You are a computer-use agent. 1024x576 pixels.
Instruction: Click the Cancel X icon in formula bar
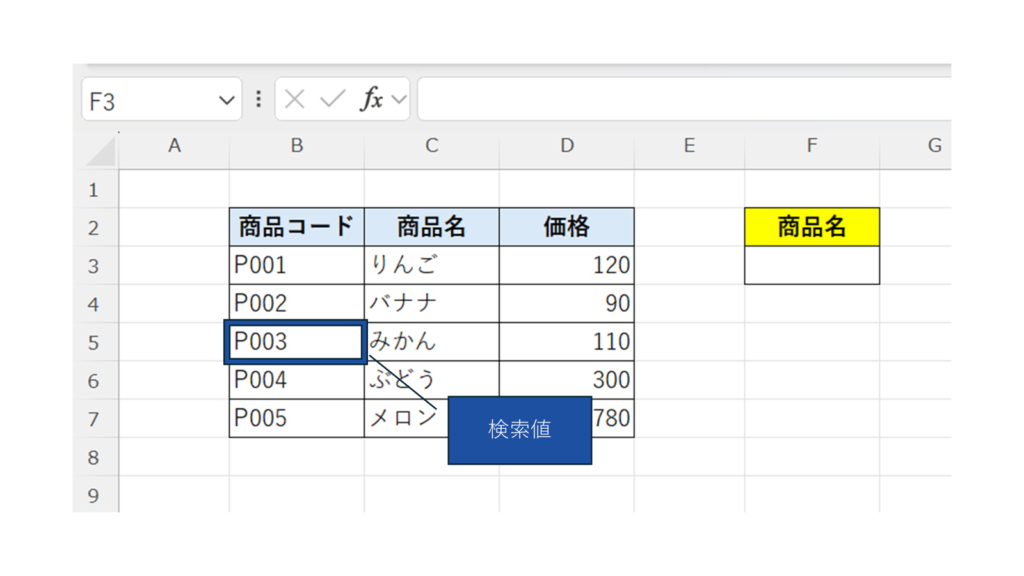(294, 99)
